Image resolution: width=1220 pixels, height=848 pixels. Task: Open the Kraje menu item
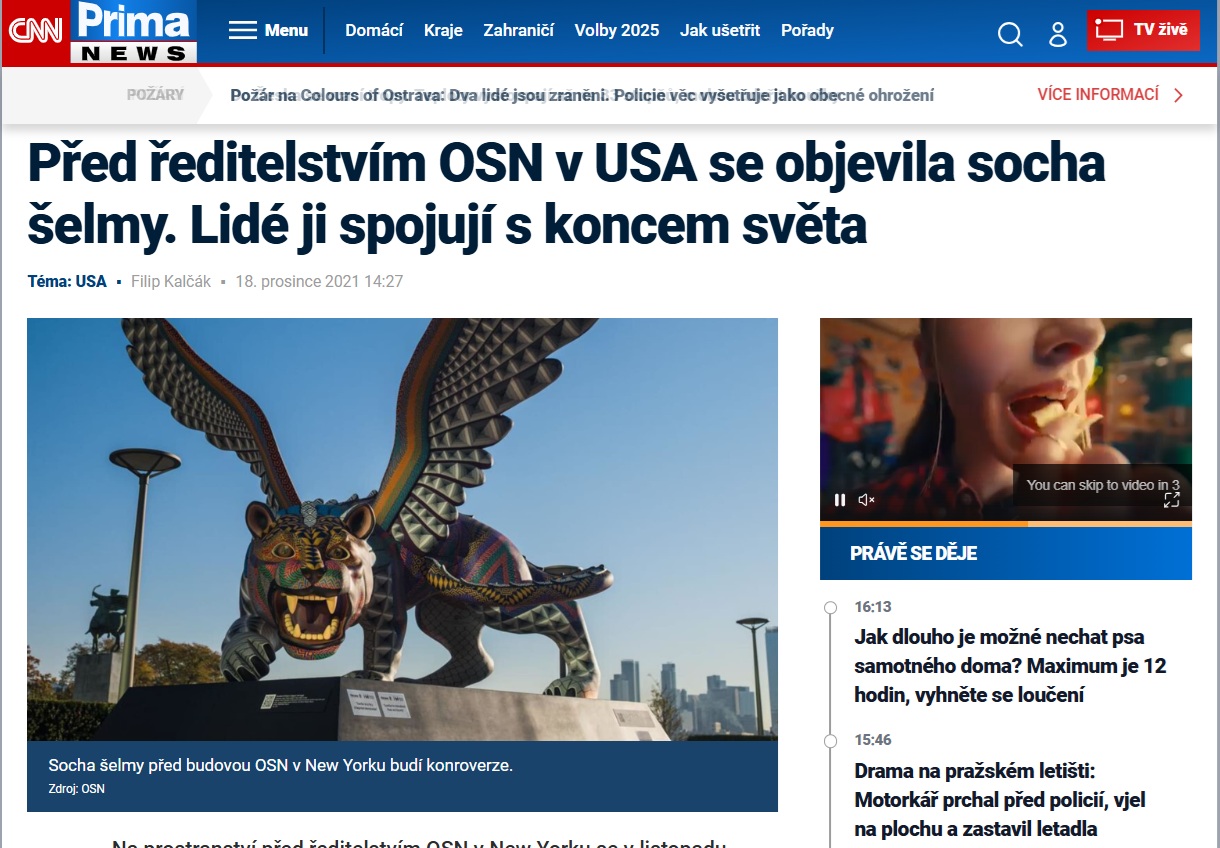pos(443,30)
